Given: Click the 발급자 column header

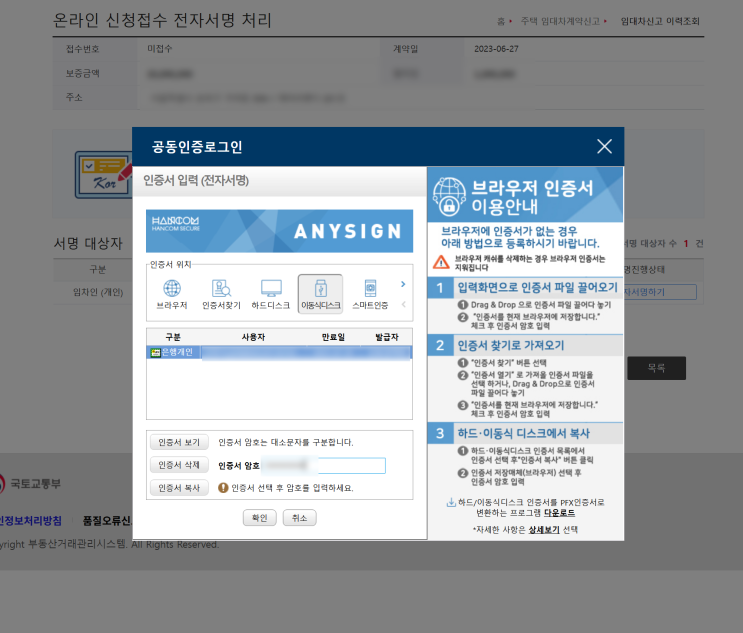Looking at the screenshot, I should click(387, 337).
